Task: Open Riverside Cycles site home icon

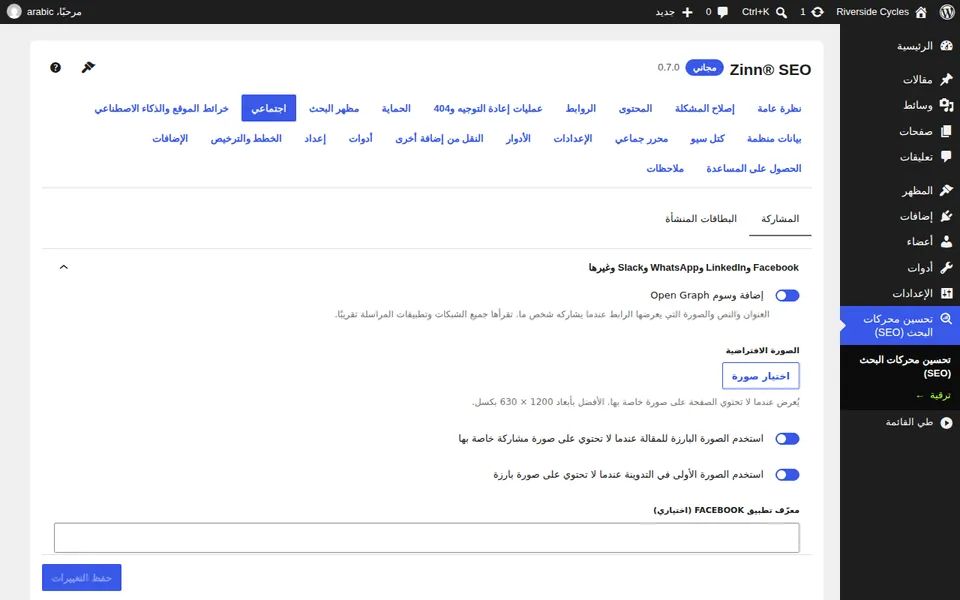Action: [x=921, y=12]
